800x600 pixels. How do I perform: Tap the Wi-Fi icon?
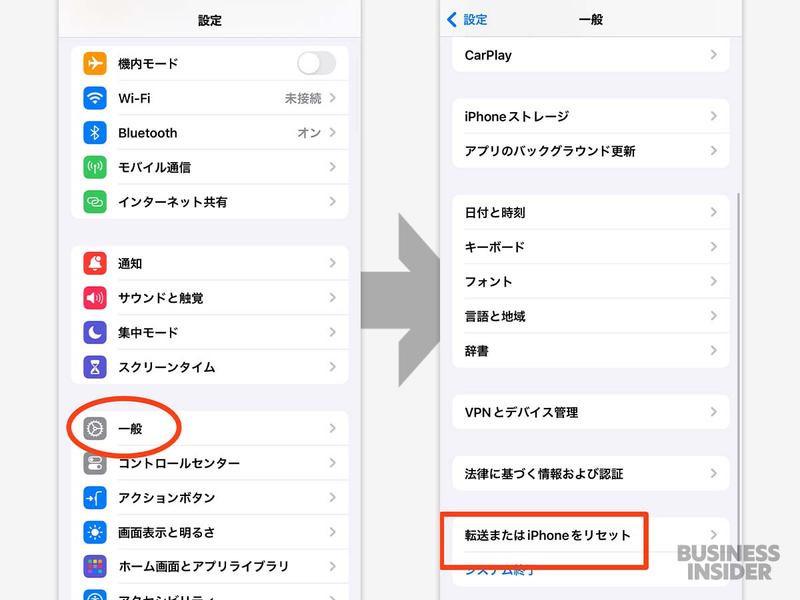pyautogui.click(x=95, y=98)
